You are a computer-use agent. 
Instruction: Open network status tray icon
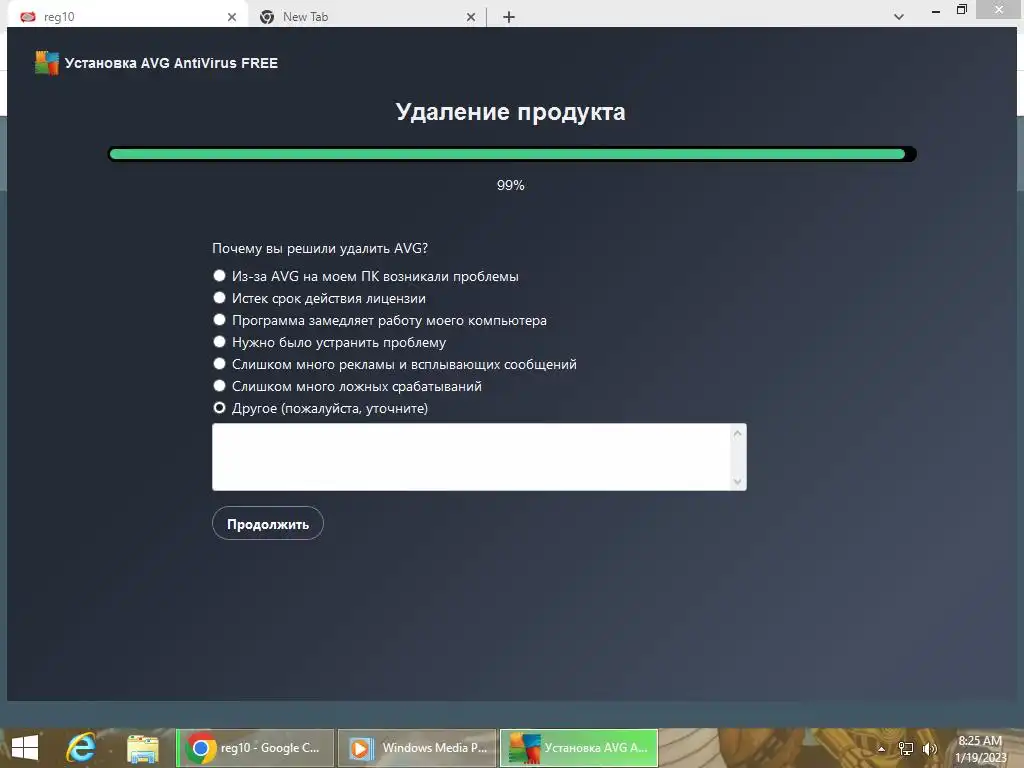(906, 748)
